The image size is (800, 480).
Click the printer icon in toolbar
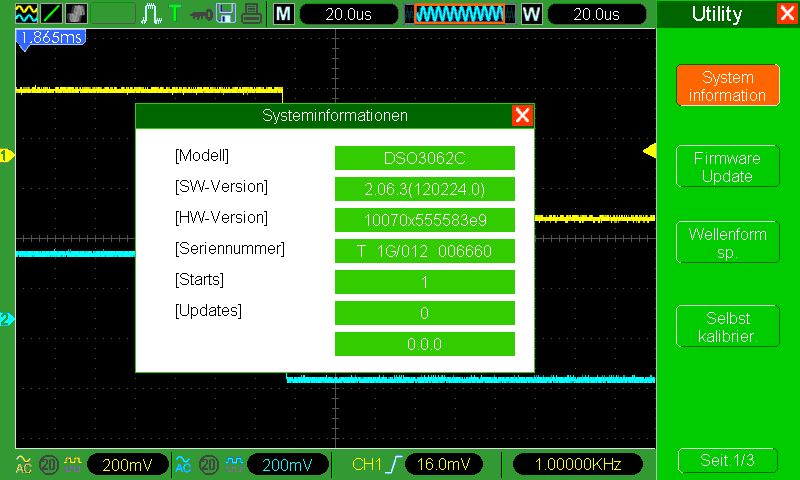coord(252,14)
